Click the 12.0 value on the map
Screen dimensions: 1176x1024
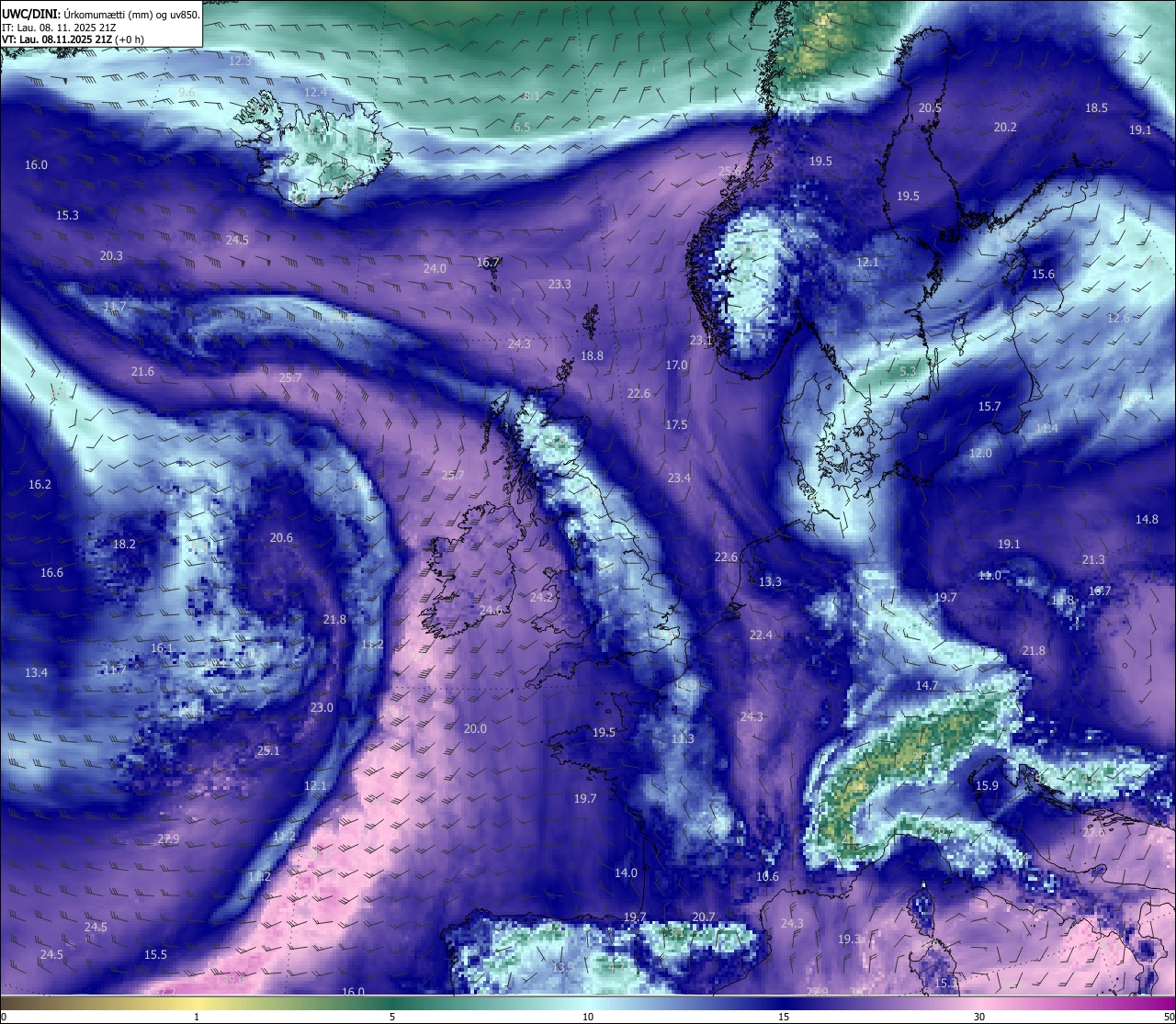(980, 455)
